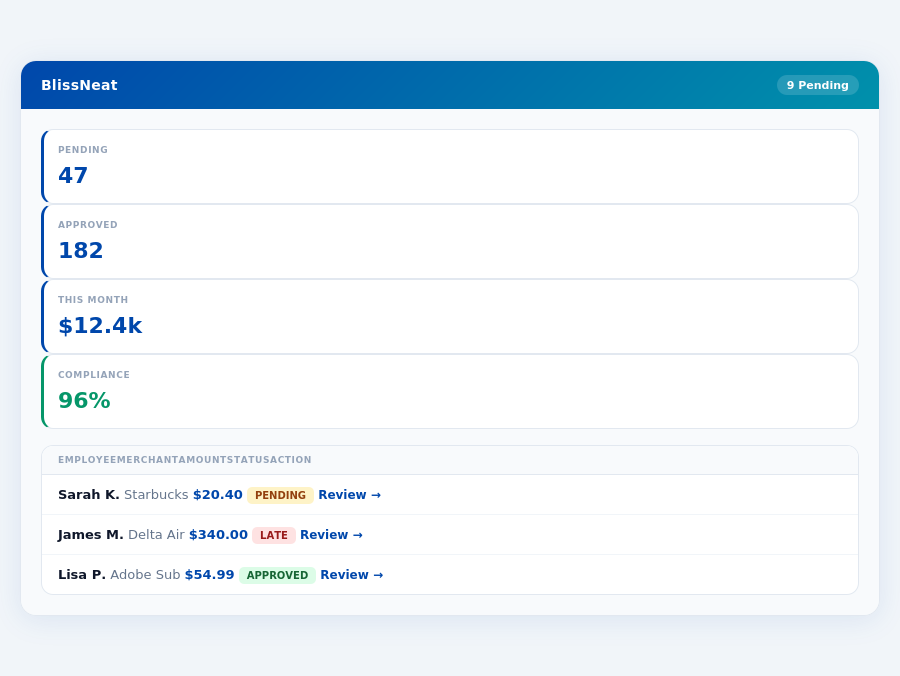Review Sarah K.'s Starbucks expense
The height and width of the screenshot is (676, 900).
(x=349, y=494)
